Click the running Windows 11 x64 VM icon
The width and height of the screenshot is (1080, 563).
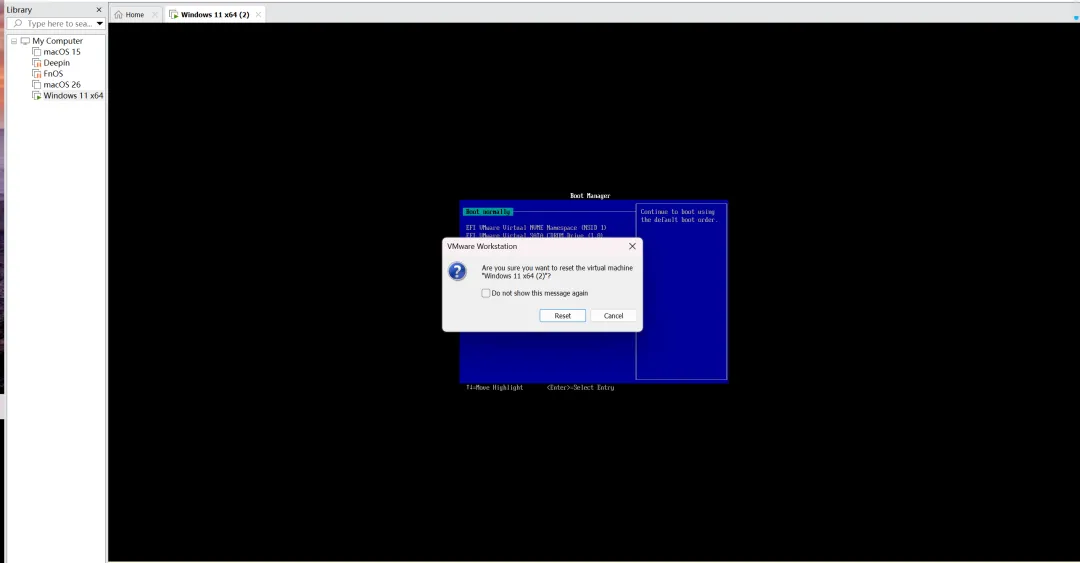37,96
